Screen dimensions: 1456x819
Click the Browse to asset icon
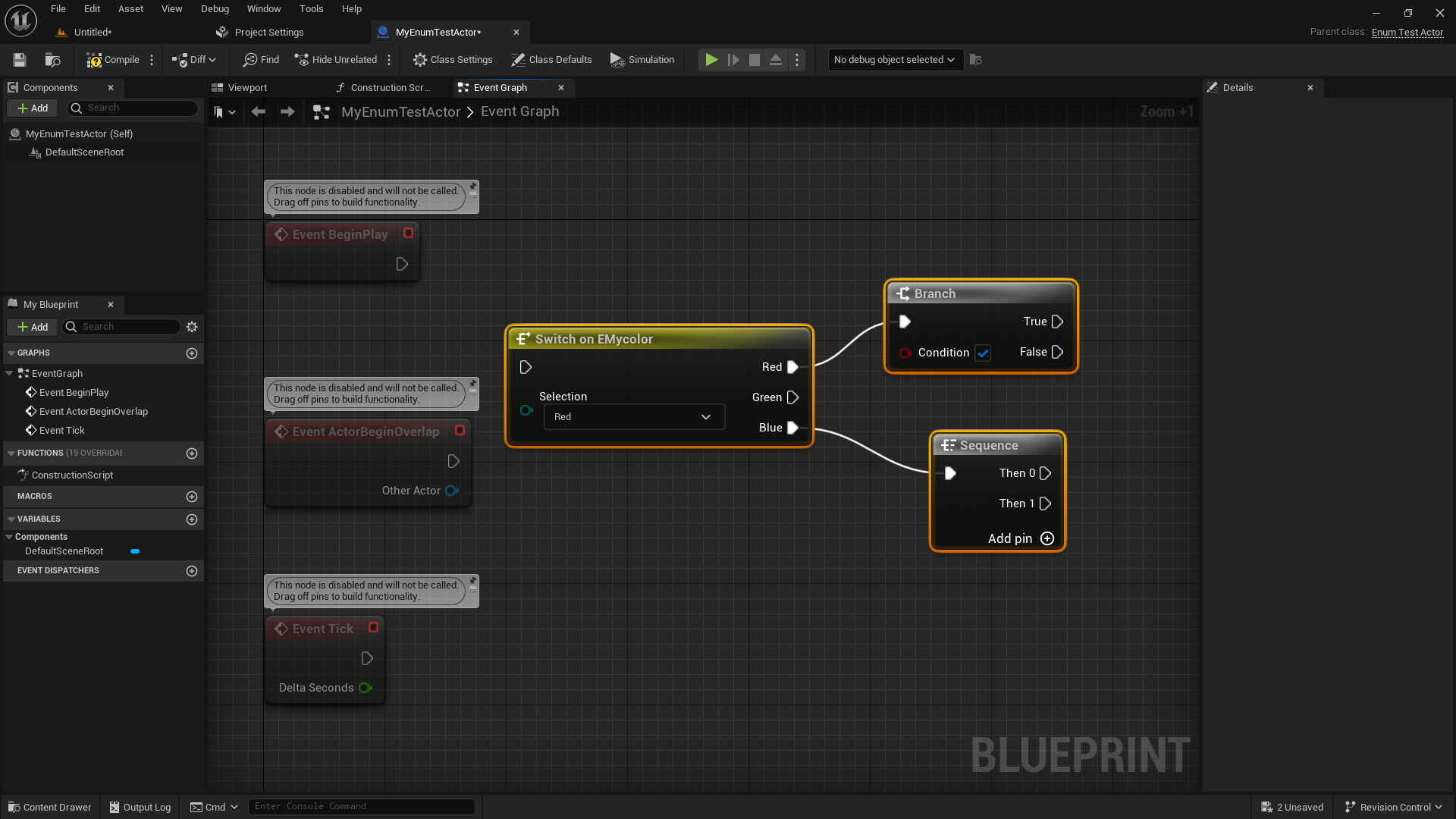52,60
